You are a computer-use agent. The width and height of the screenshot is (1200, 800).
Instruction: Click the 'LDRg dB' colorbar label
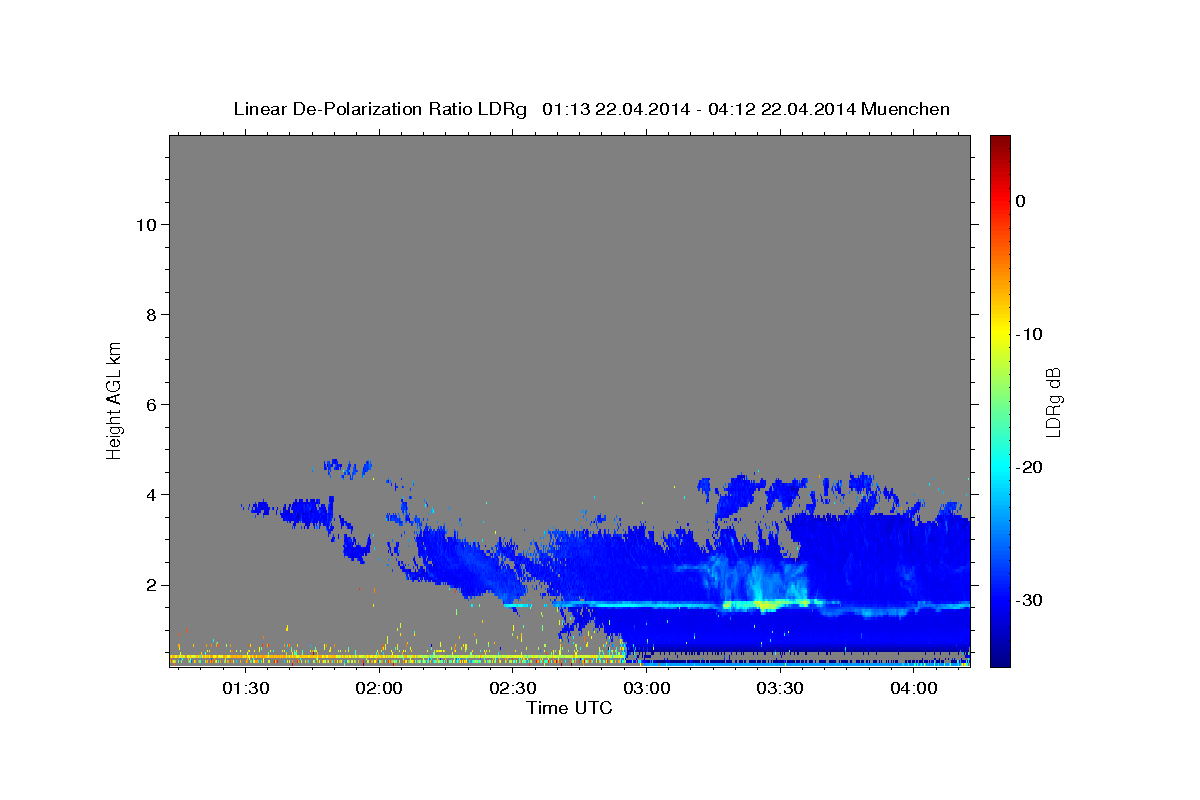(1052, 402)
